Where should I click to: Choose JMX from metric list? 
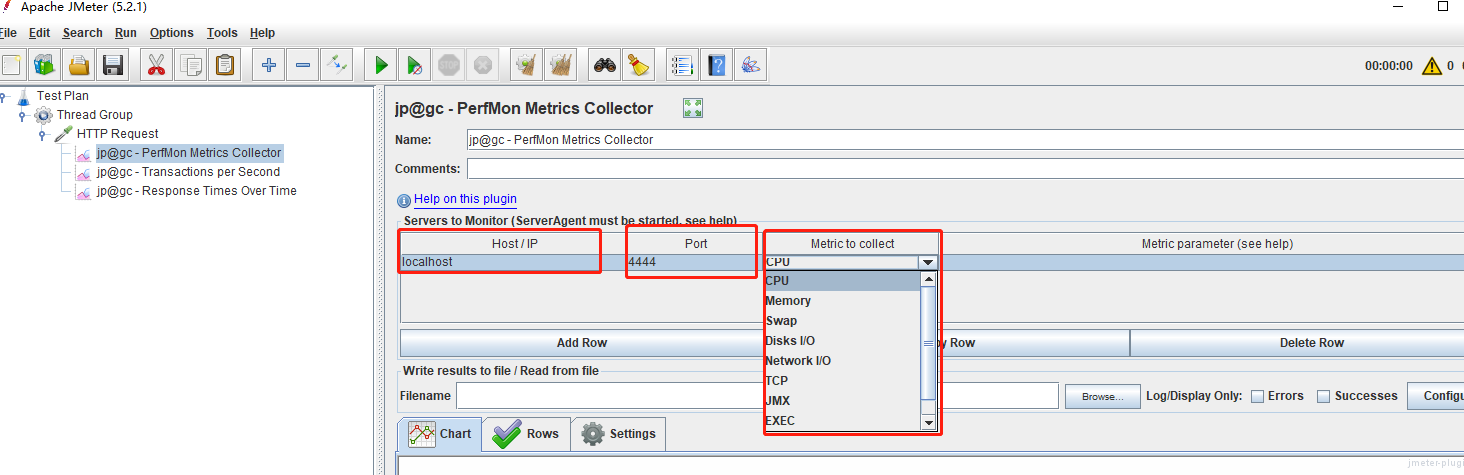click(x=842, y=401)
